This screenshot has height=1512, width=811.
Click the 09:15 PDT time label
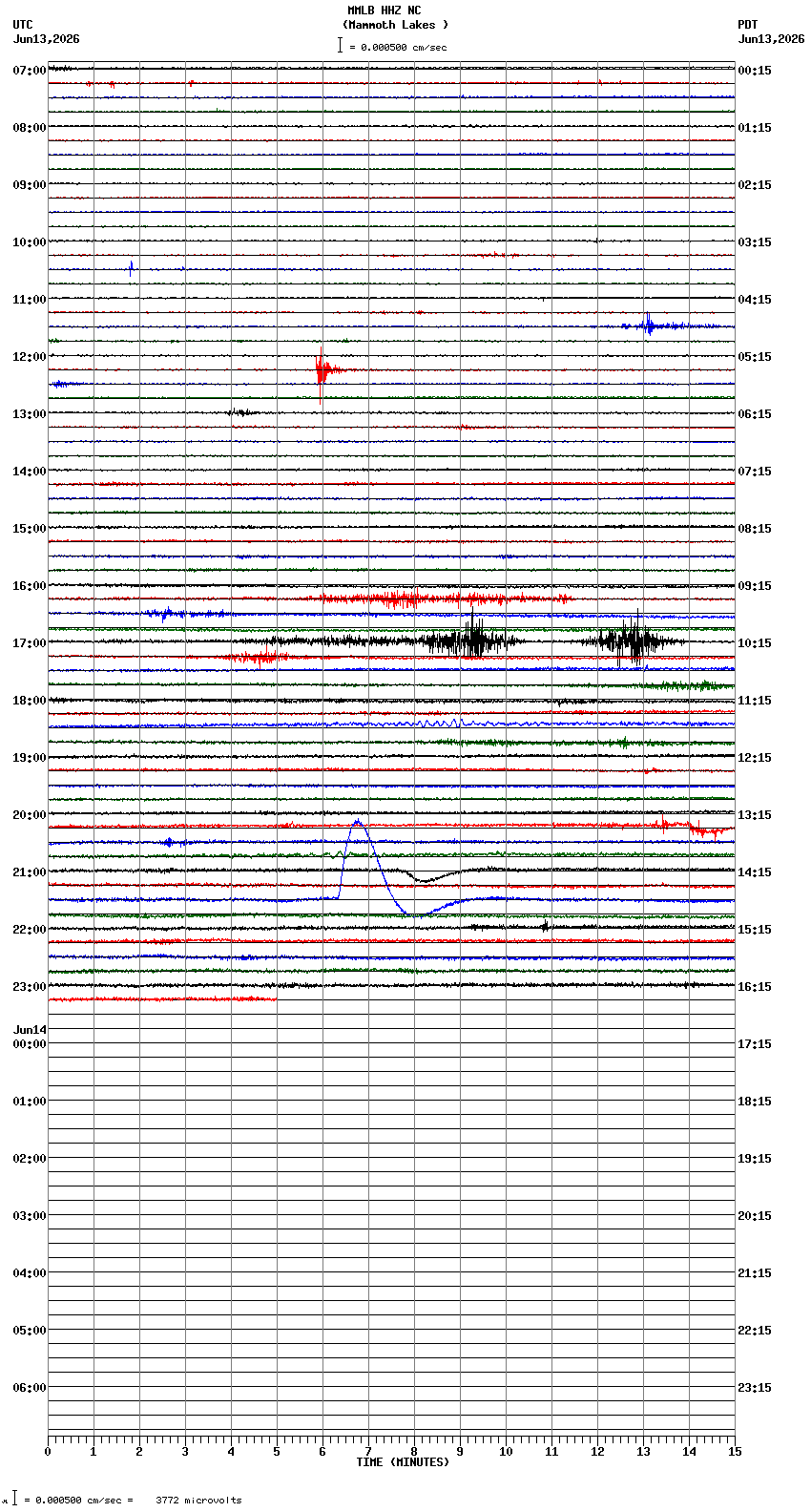coord(755,586)
